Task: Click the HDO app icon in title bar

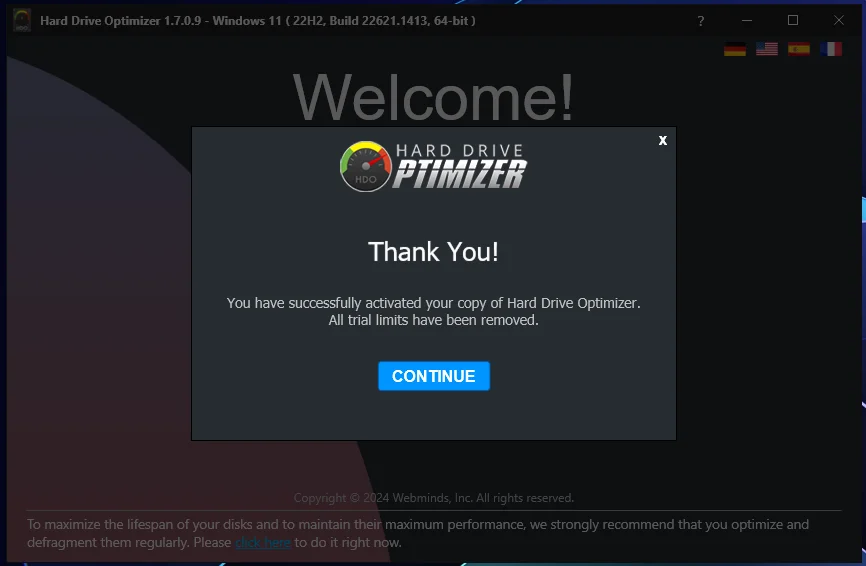Action: coord(22,21)
